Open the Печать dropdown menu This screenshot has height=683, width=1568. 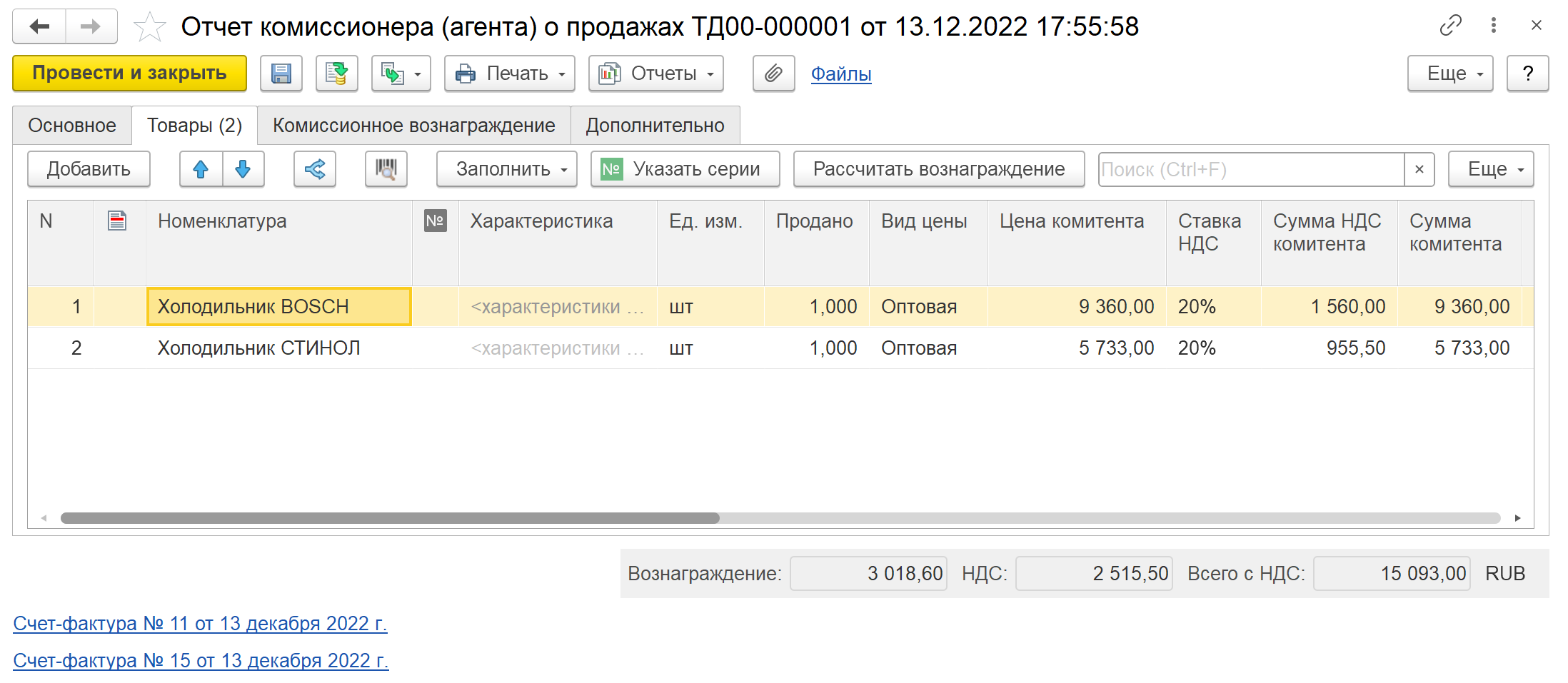pos(509,74)
